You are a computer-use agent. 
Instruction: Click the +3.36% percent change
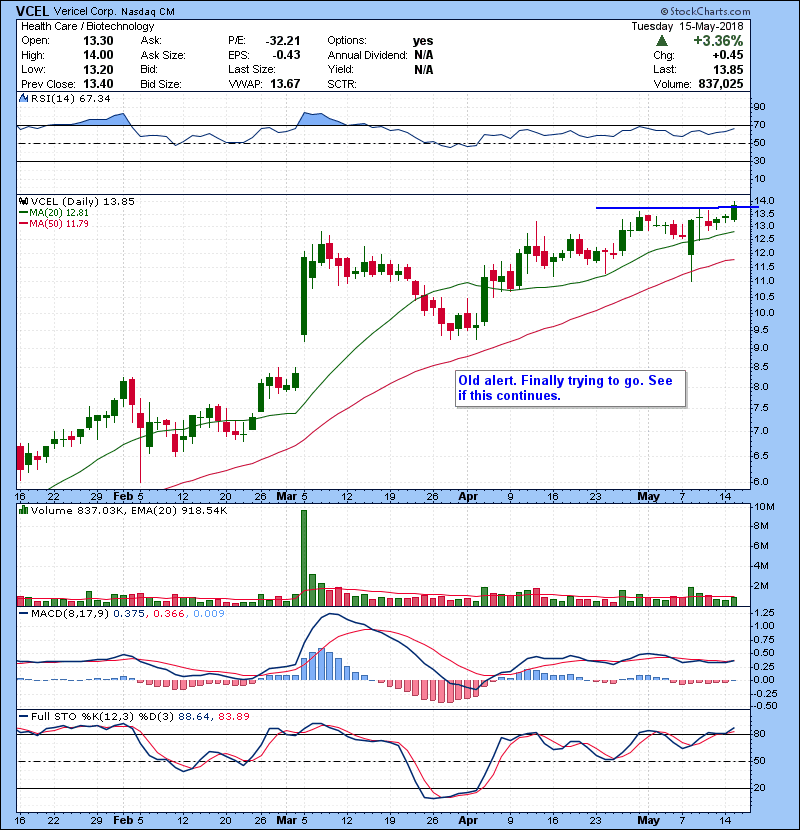pyautogui.click(x=718, y=41)
